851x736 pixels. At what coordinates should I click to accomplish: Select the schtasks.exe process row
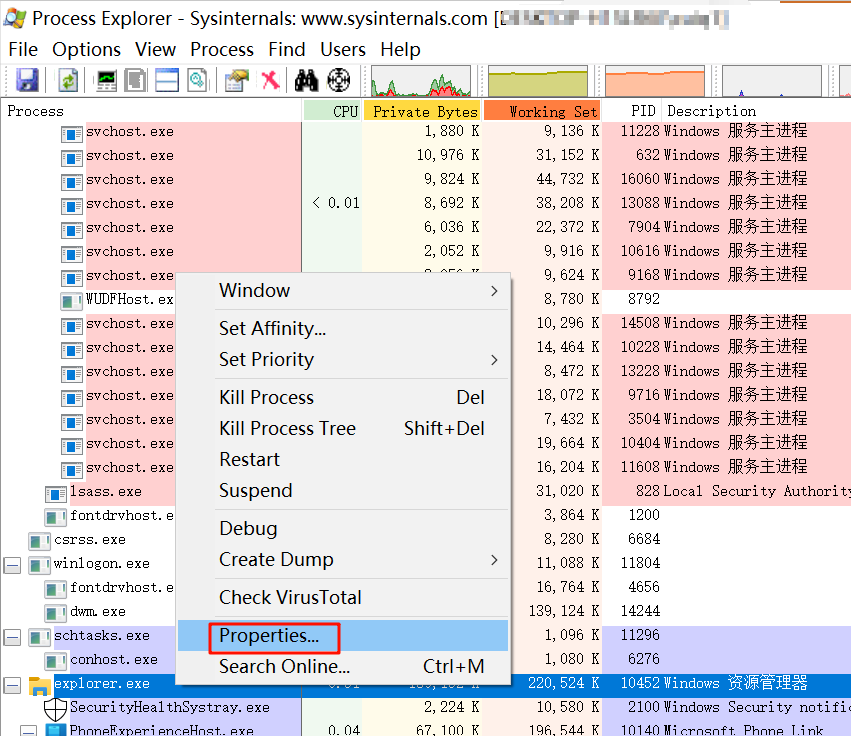[x=426, y=635]
